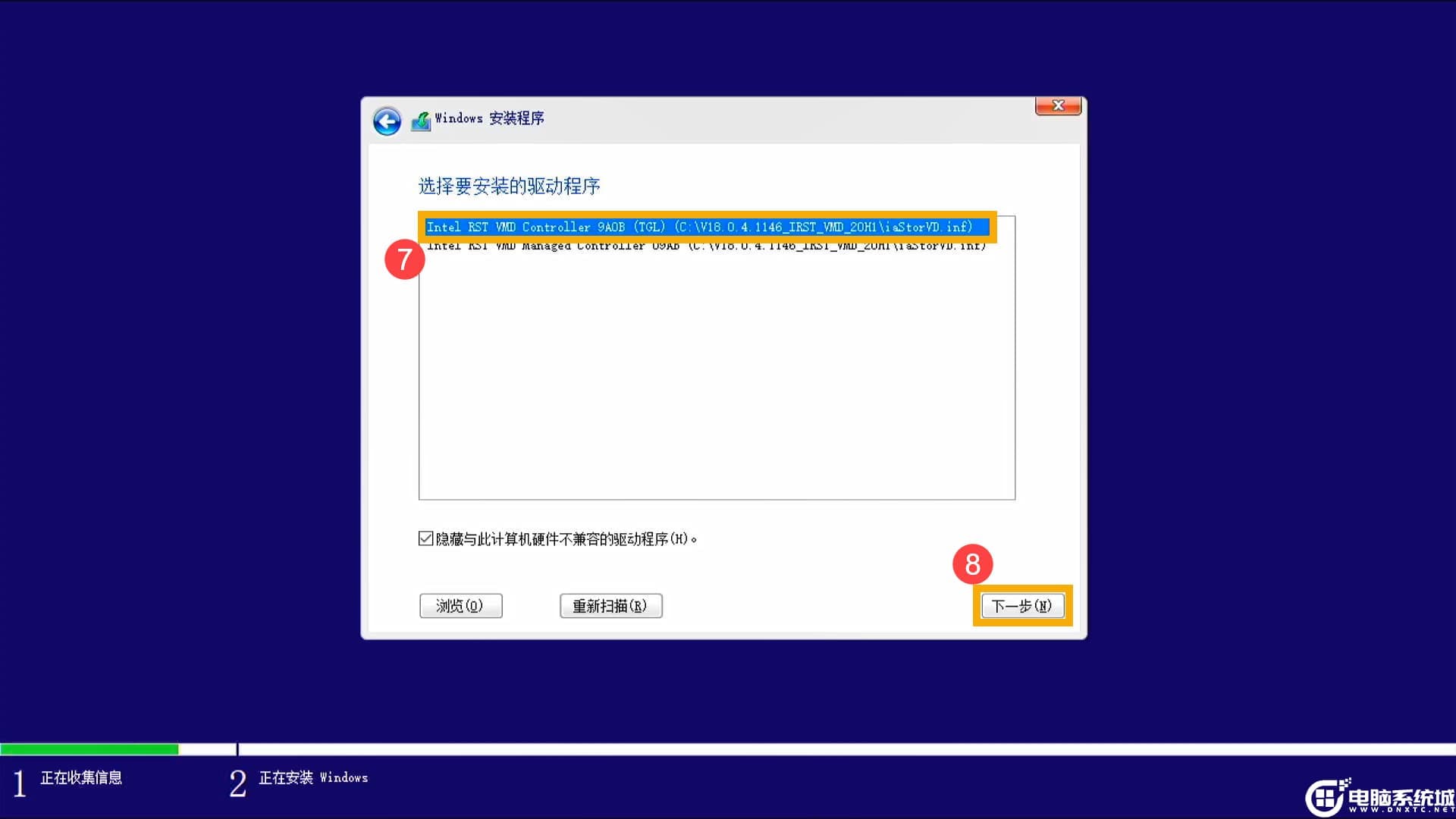This screenshot has width=1456, height=819.
Task: Select Intel RST VMD Managed Controller 09AB driver
Action: coord(705,245)
